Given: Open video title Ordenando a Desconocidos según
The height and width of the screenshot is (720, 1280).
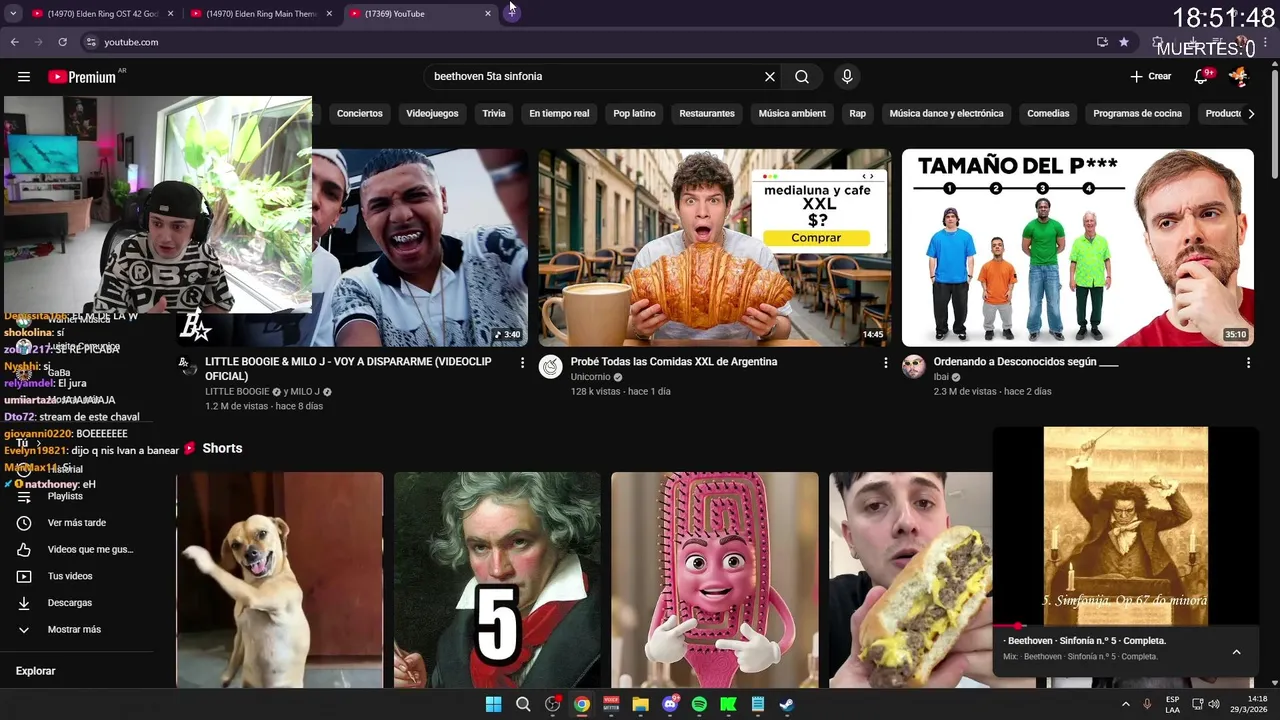Looking at the screenshot, I should click(x=1026, y=362).
